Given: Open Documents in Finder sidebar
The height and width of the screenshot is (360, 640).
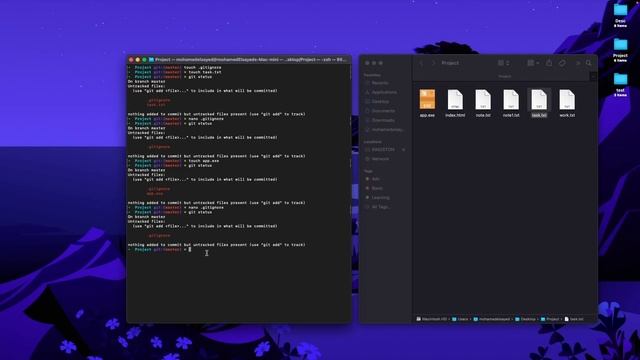Looking at the screenshot, I should coord(383,111).
